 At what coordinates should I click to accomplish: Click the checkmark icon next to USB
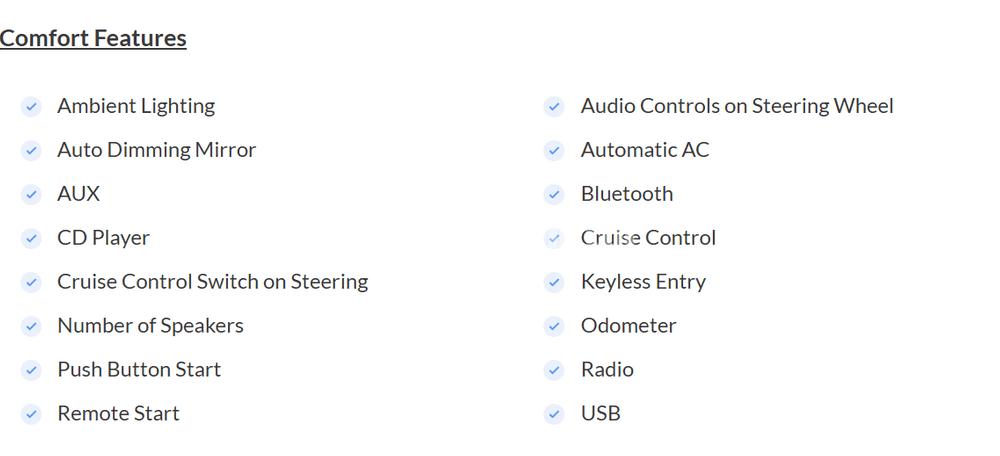(554, 415)
